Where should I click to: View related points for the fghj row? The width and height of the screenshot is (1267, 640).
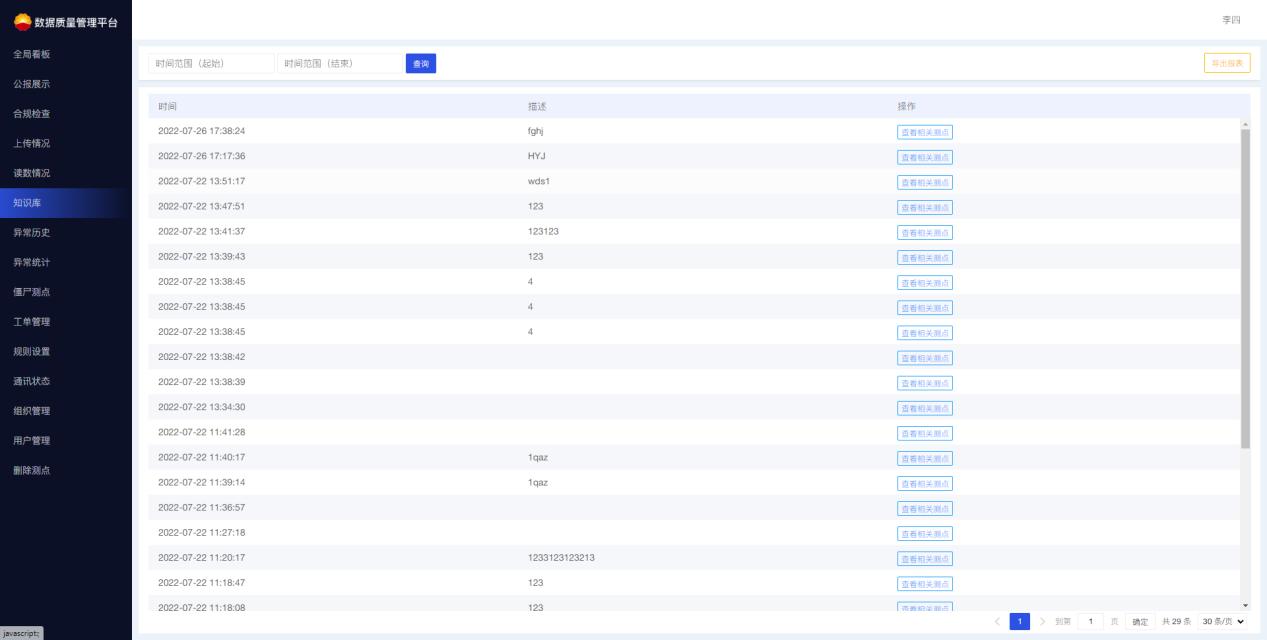(924, 132)
